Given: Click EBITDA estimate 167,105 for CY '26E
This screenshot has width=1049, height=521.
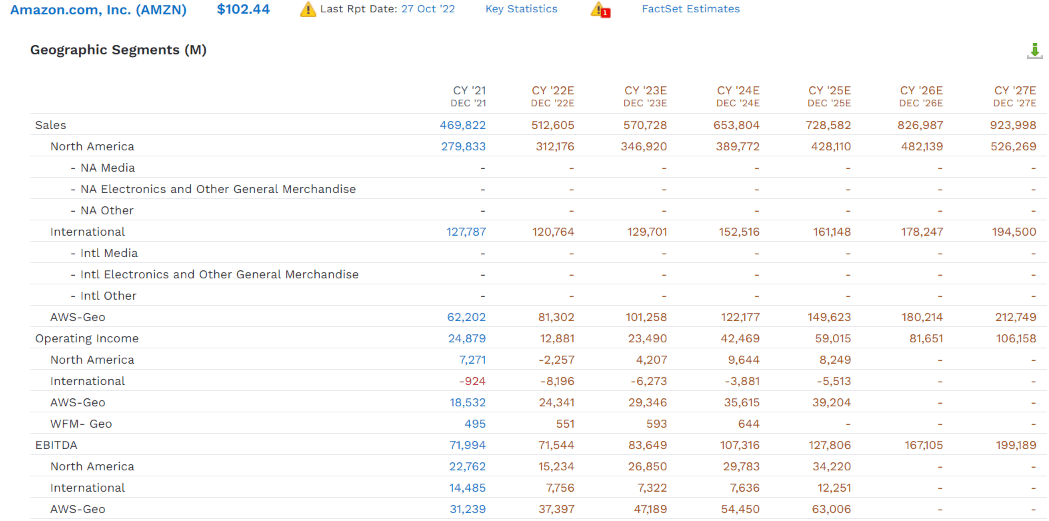Looking at the screenshot, I should pos(922,445).
